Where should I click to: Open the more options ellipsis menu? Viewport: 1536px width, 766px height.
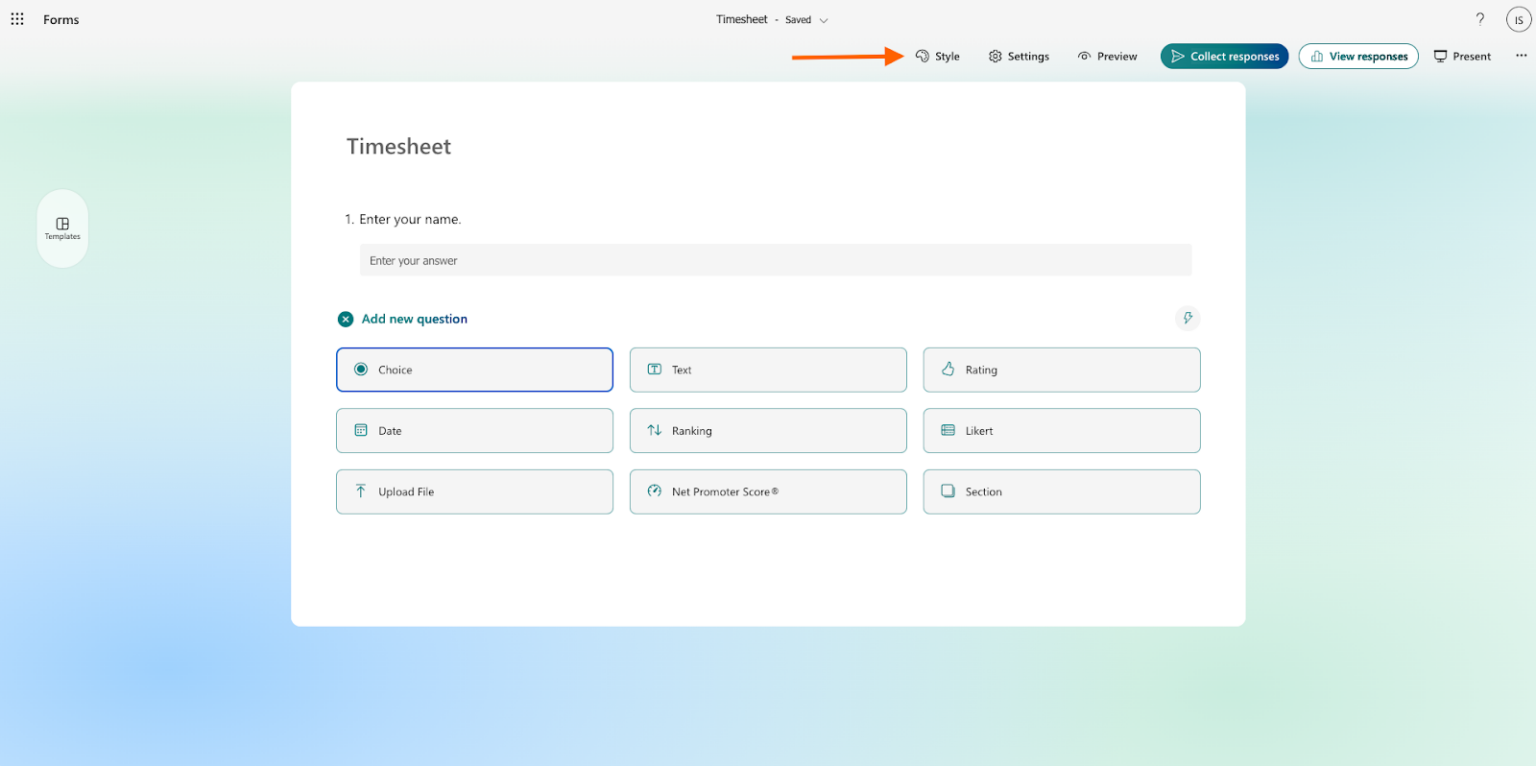[1521, 56]
